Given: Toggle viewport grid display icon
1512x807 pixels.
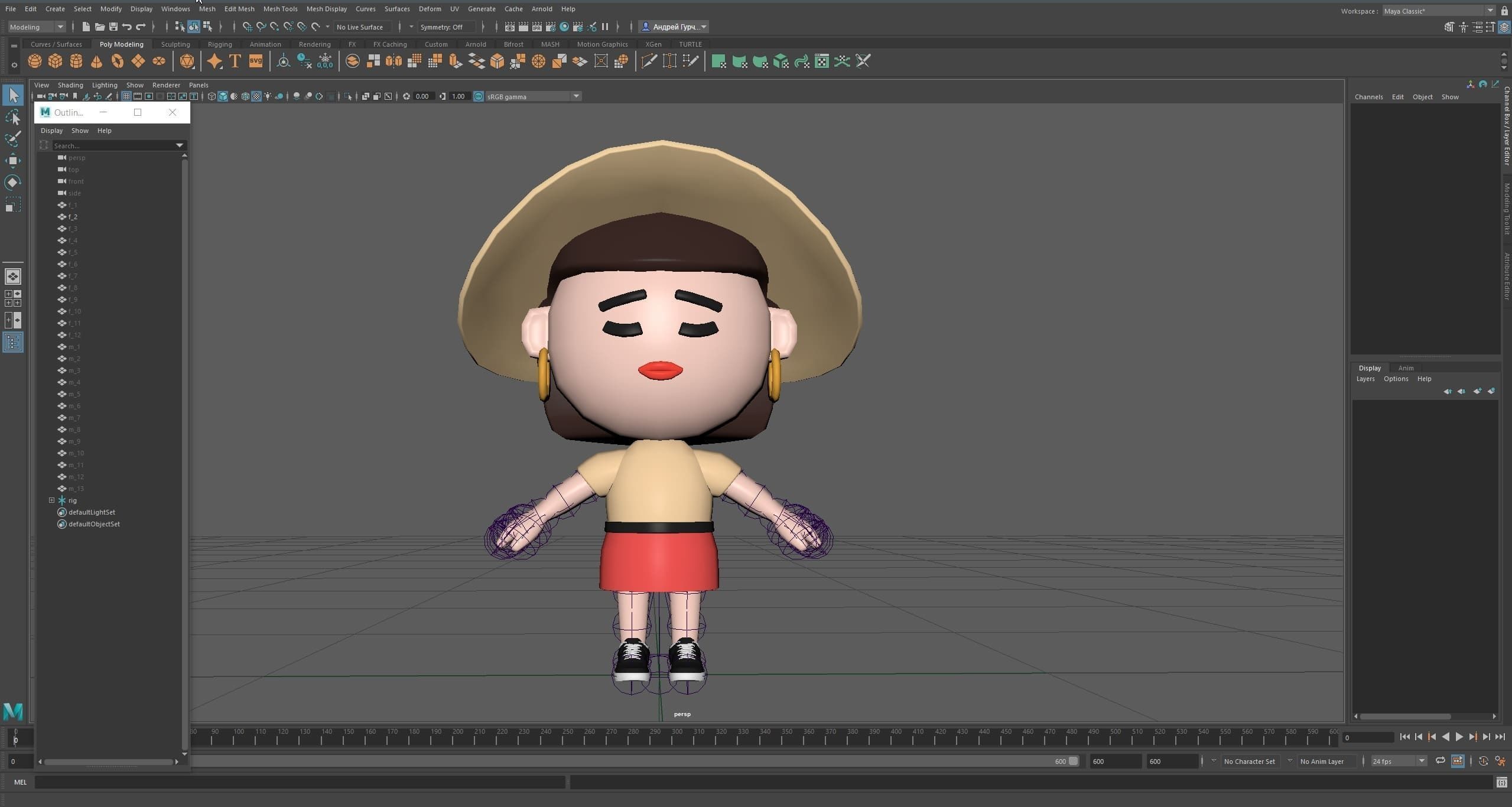Looking at the screenshot, I should tap(126, 96).
